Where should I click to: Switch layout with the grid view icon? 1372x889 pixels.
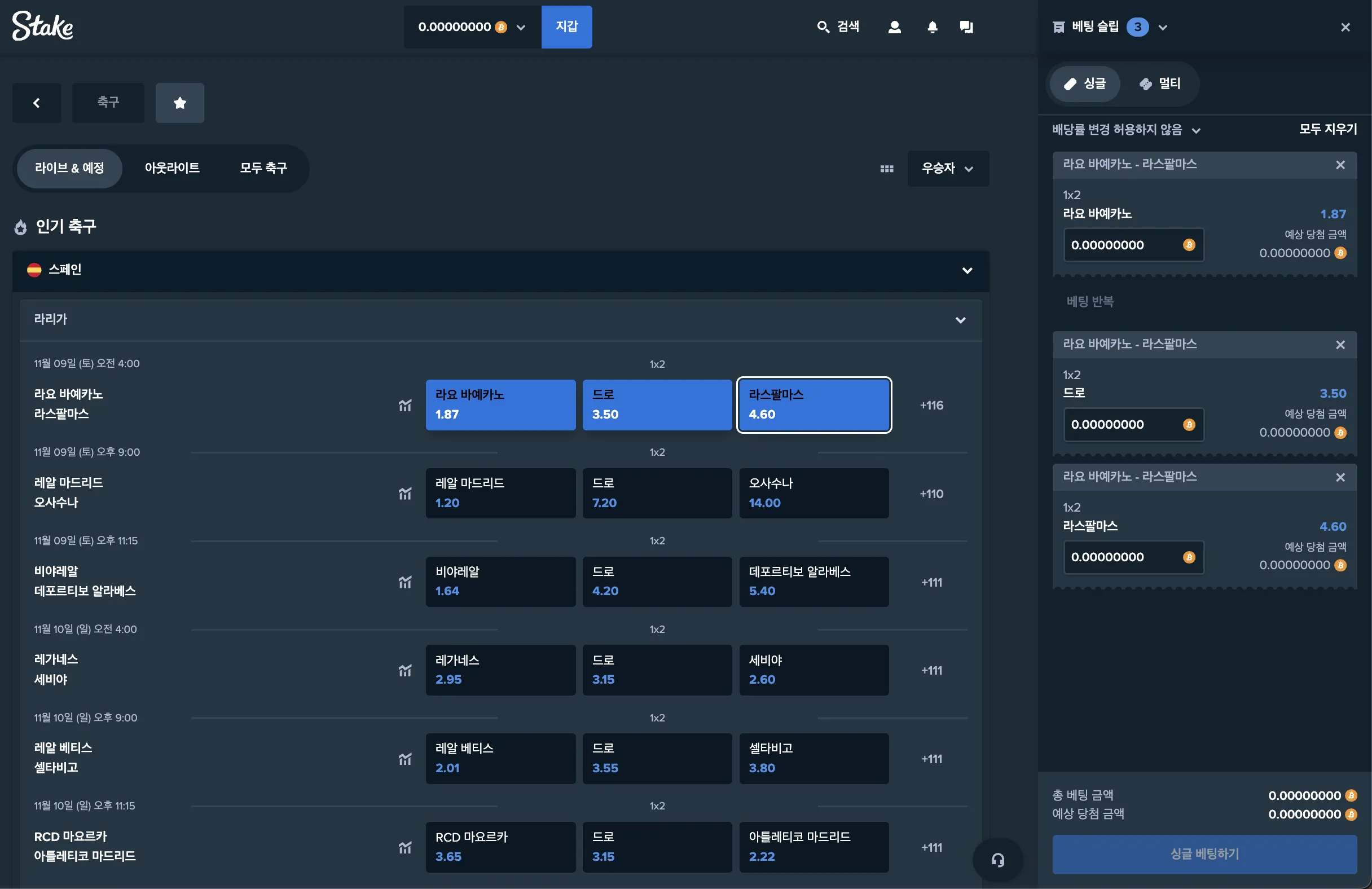(x=887, y=168)
